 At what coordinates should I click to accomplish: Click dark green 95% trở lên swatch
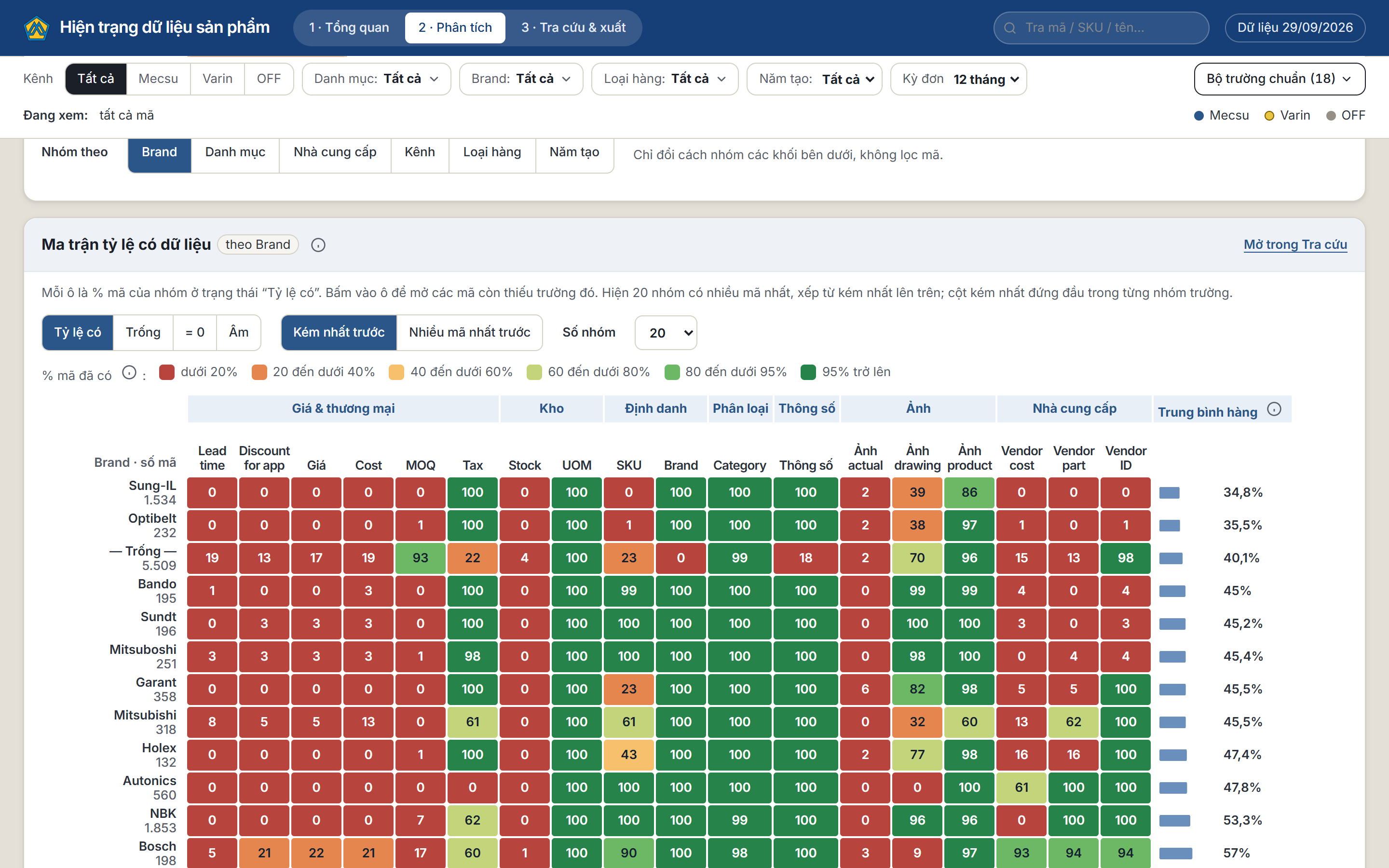pyautogui.click(x=808, y=372)
